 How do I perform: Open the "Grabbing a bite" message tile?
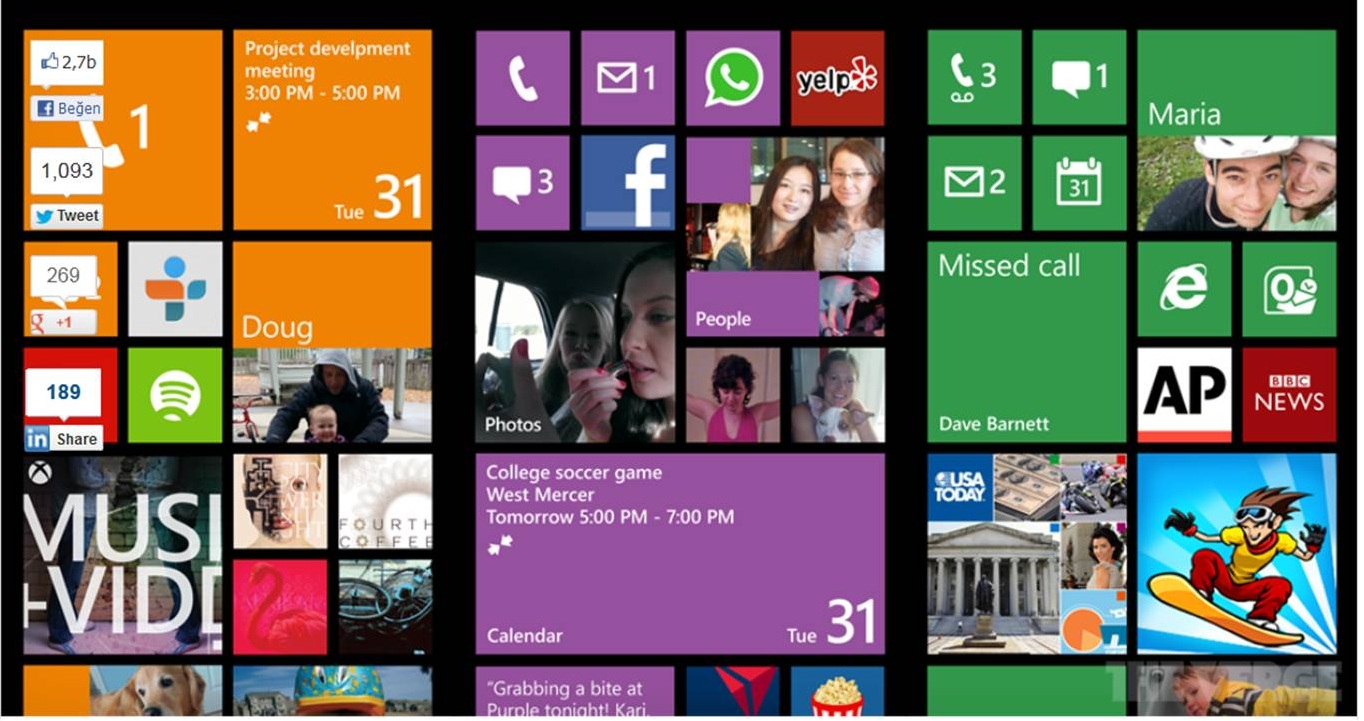pyautogui.click(x=576, y=692)
